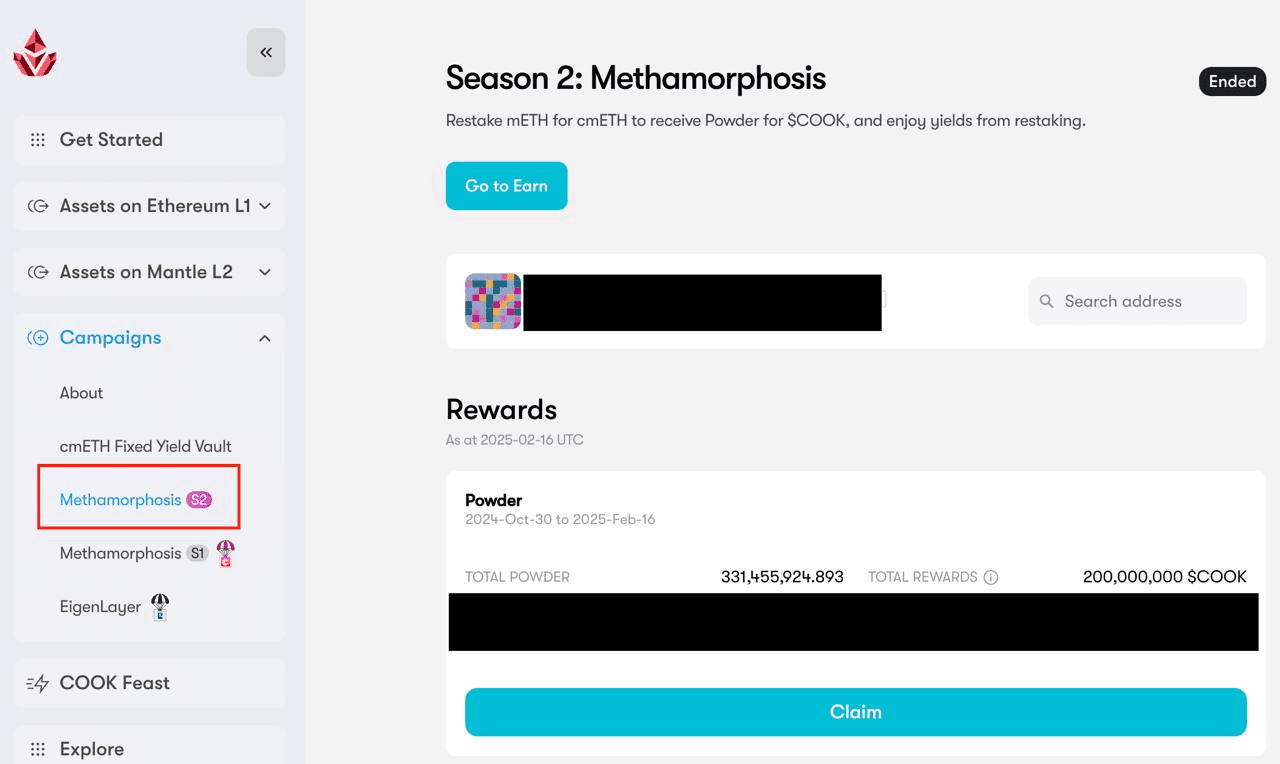The height and width of the screenshot is (764, 1280).
Task: Expand the Assets on Ethereum L1 section
Action: click(264, 206)
